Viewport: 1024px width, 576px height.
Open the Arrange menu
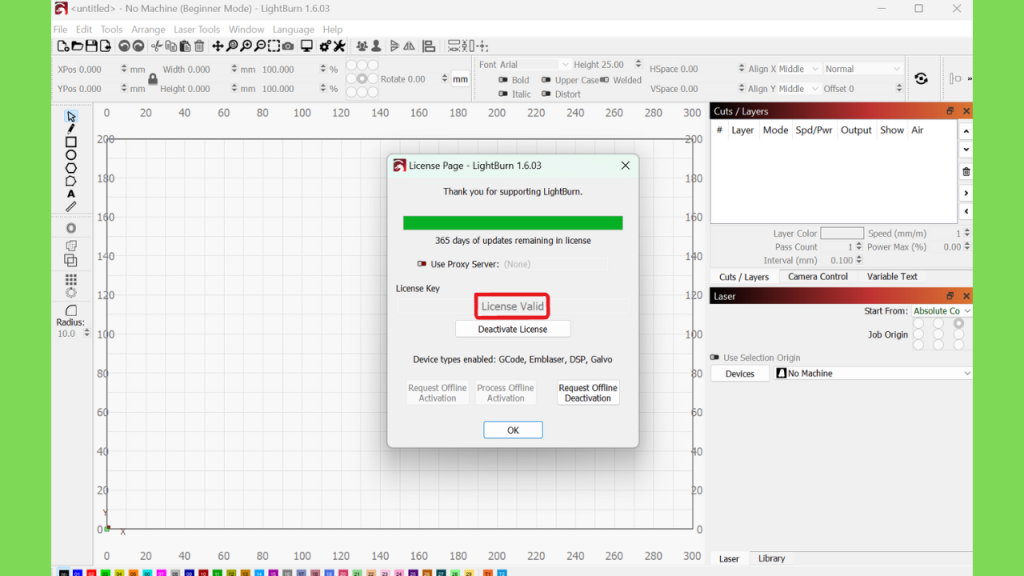pyautogui.click(x=148, y=29)
